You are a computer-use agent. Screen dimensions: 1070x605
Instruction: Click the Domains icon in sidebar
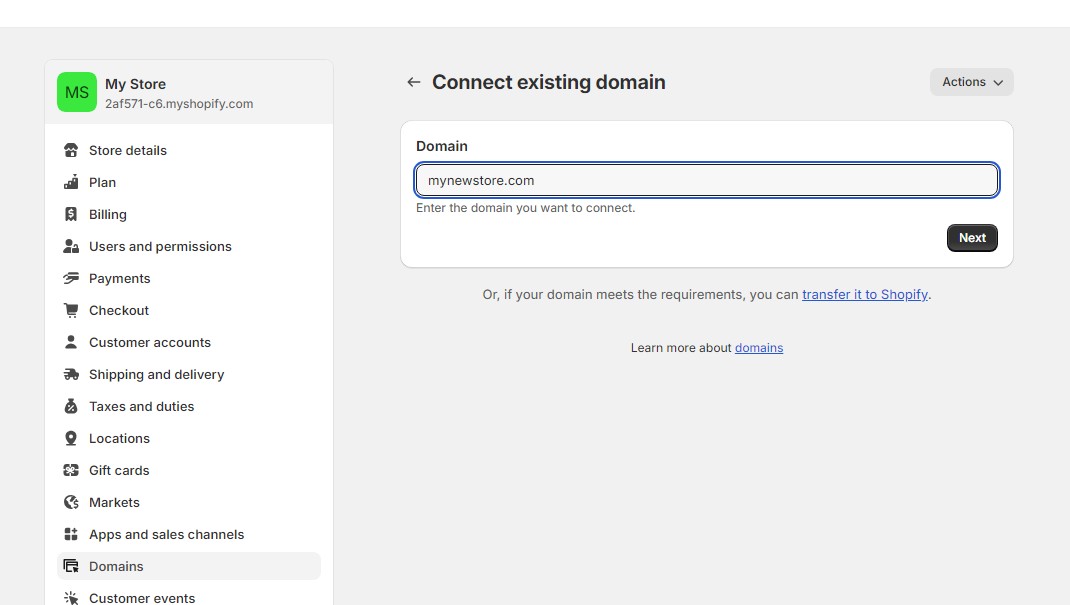coord(71,566)
